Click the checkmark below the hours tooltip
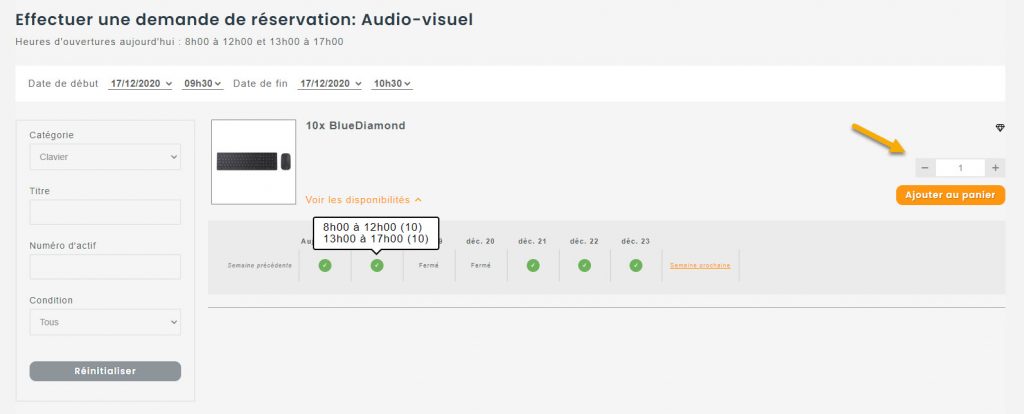Viewport: 1024px width, 414px height. pos(377,265)
